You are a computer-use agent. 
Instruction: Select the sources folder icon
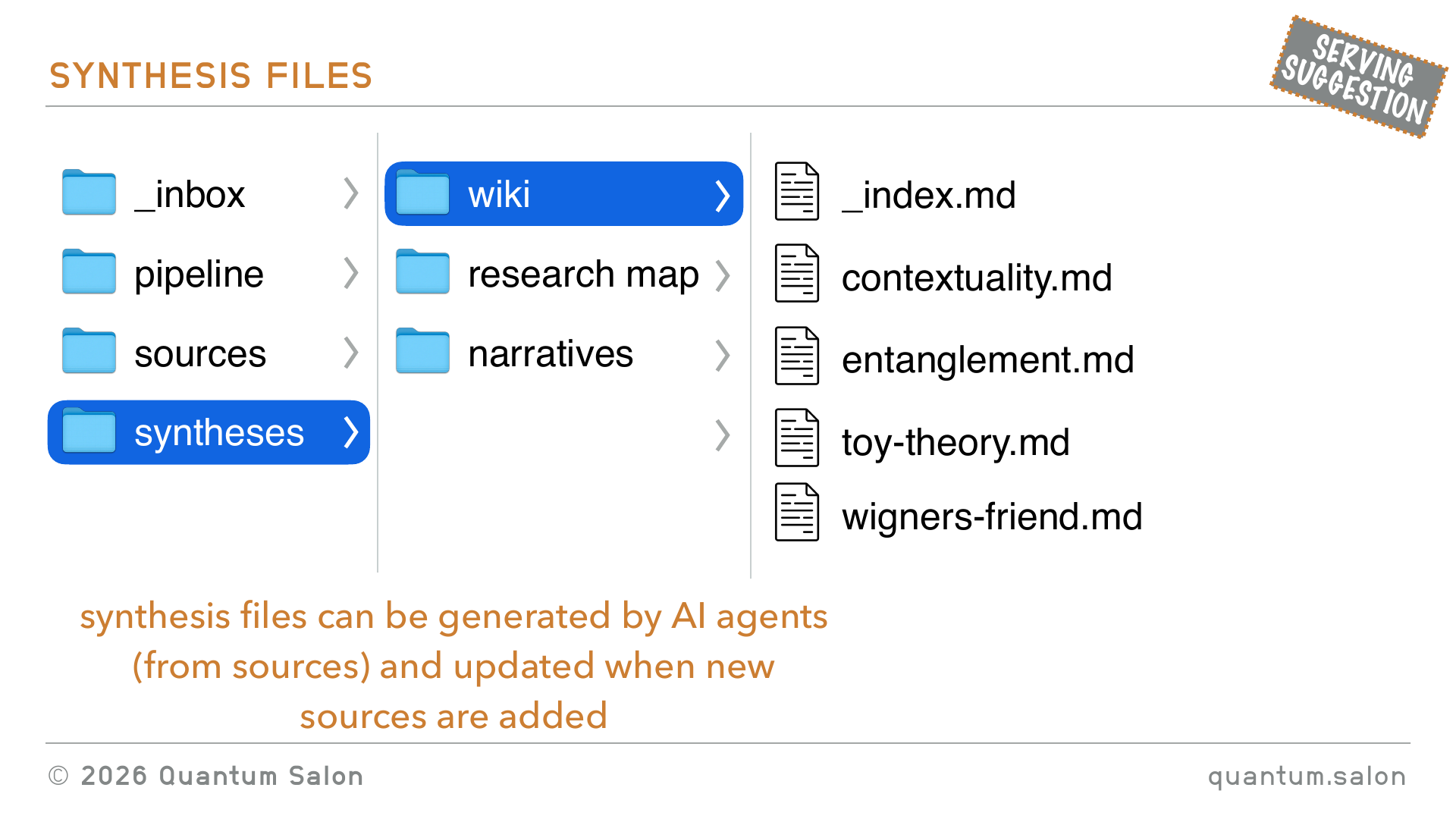click(89, 351)
